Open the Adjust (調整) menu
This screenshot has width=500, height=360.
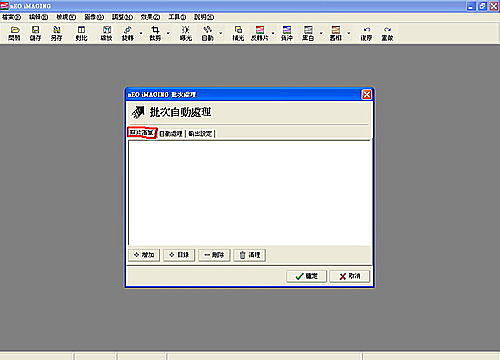click(x=122, y=17)
